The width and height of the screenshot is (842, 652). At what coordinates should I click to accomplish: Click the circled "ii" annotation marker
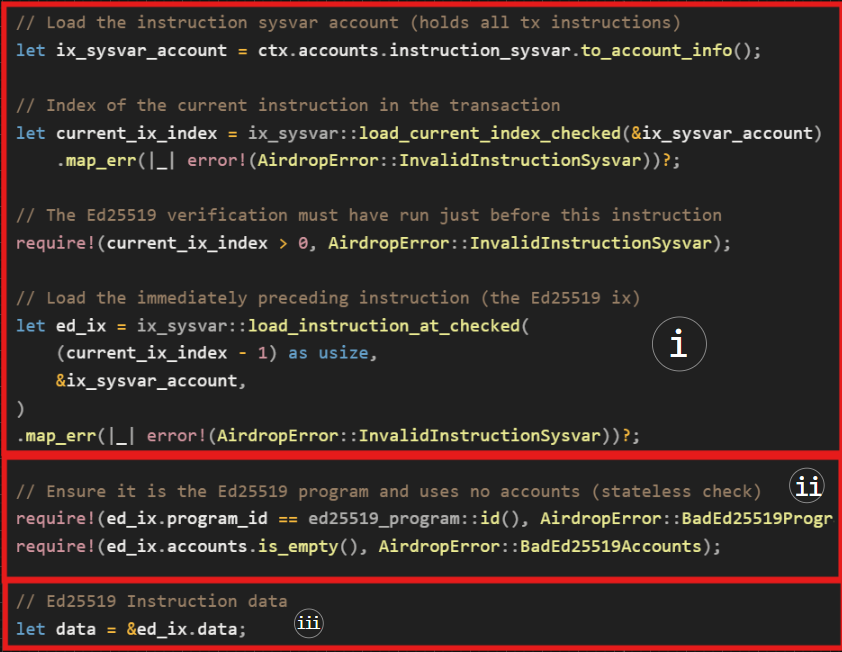tap(807, 486)
